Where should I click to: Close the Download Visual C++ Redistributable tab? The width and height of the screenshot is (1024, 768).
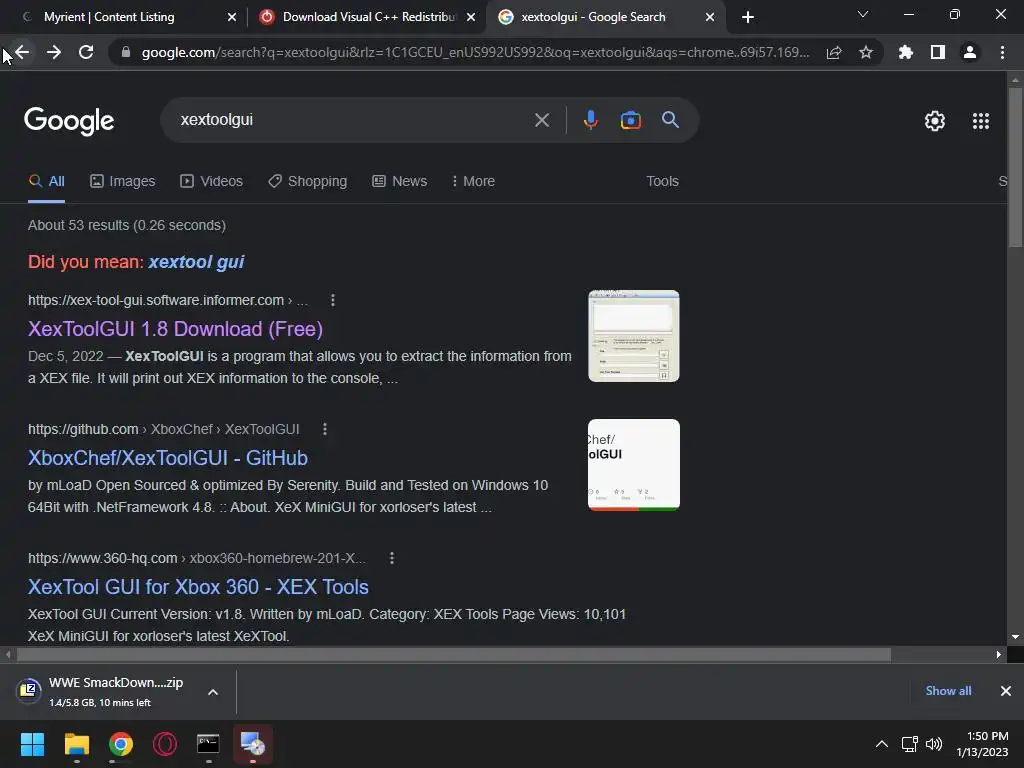point(471,17)
